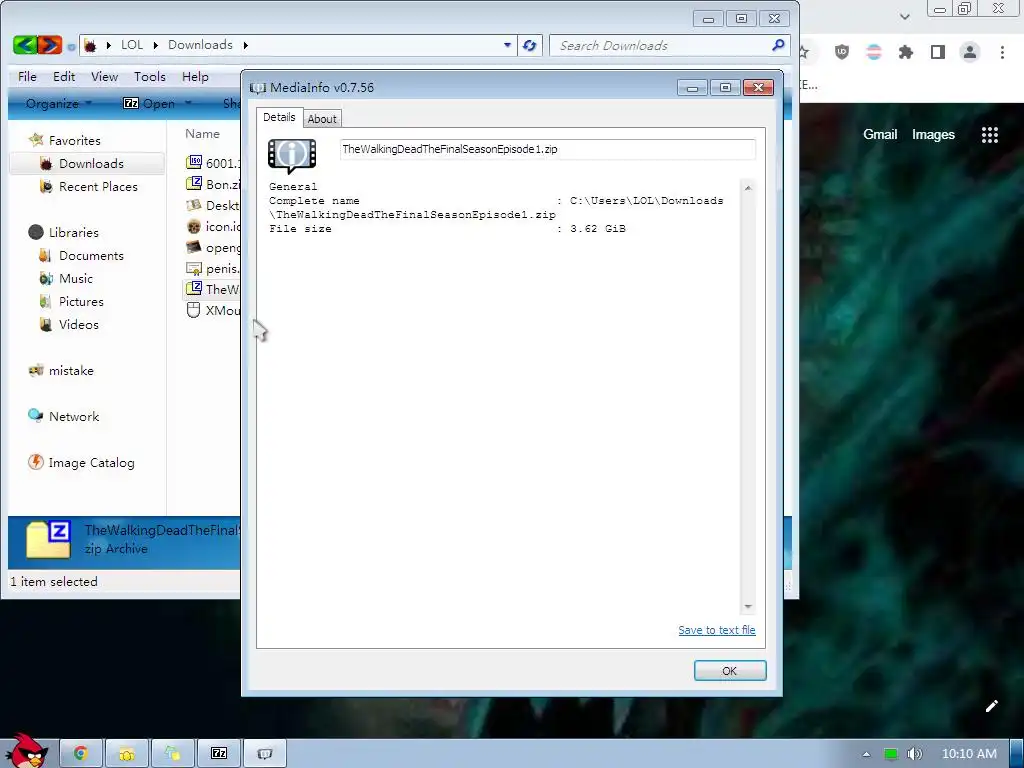Open the Edit menu in Explorer
The image size is (1024, 768).
(64, 76)
